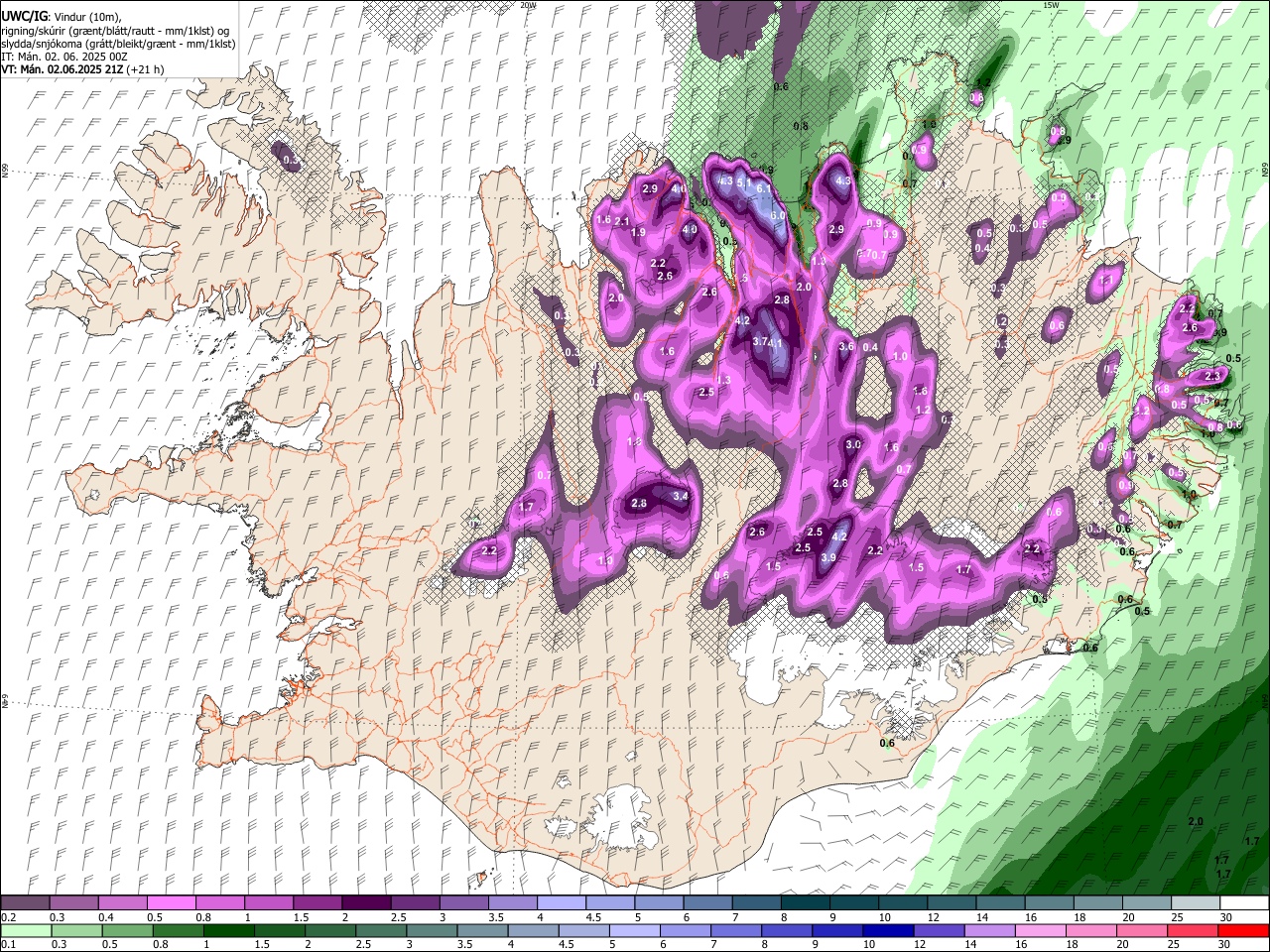Pick the darkest purple swatch between 2 and 2.5
Viewport: 1270px width, 952px height.
[365, 903]
